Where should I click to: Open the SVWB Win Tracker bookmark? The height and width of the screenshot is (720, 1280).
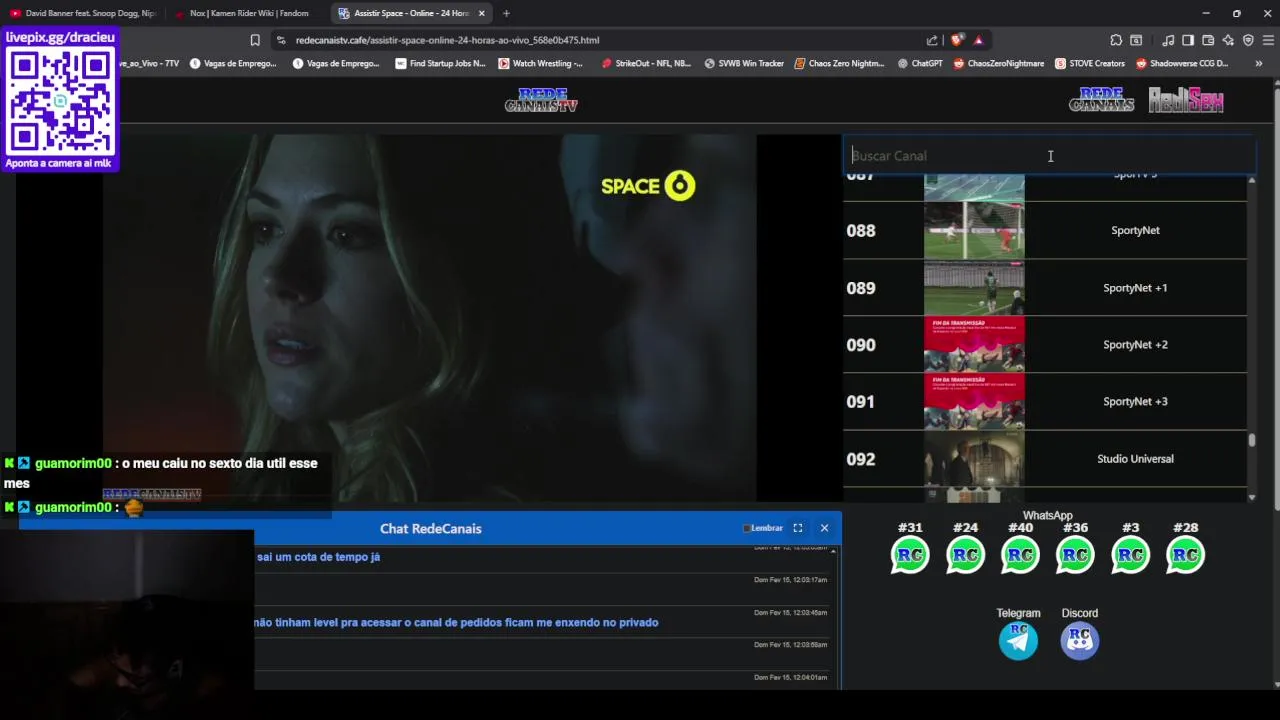744,63
